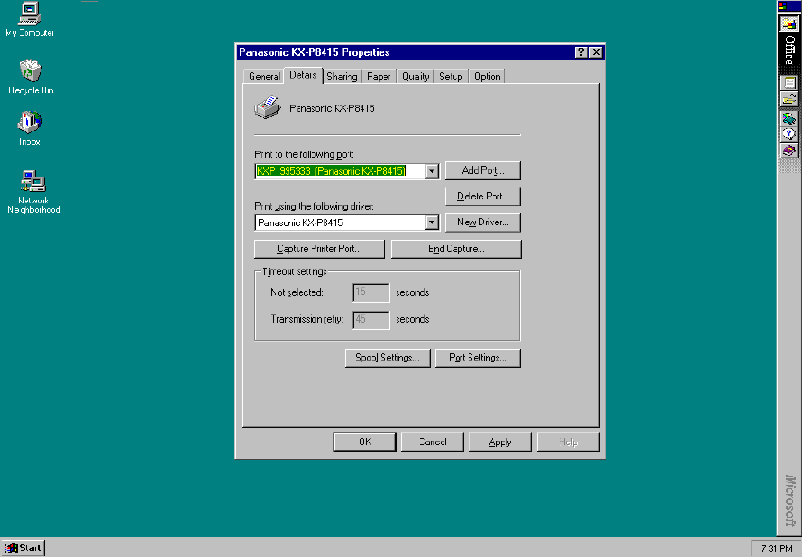Click the printer icon in the dialog
The image size is (802, 557).
tap(267, 107)
